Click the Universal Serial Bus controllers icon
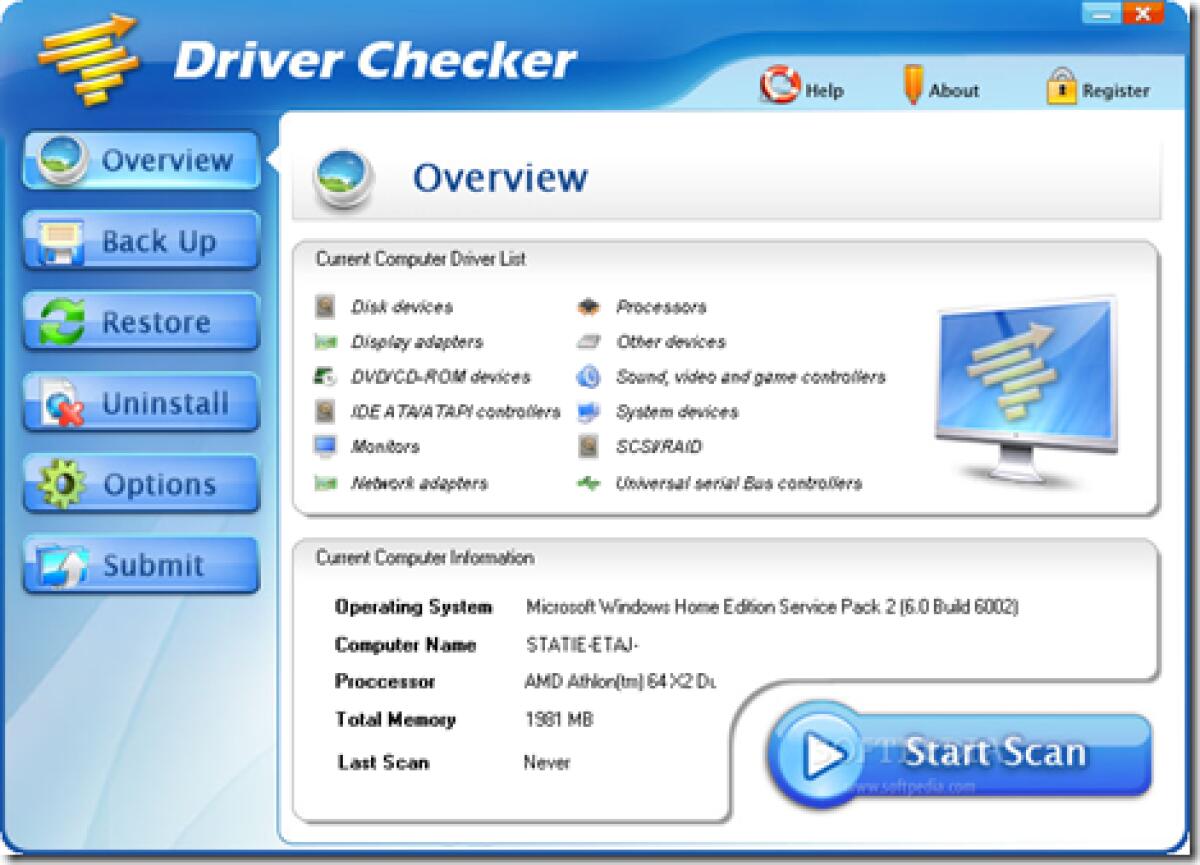This screenshot has width=1200, height=865. 590,482
